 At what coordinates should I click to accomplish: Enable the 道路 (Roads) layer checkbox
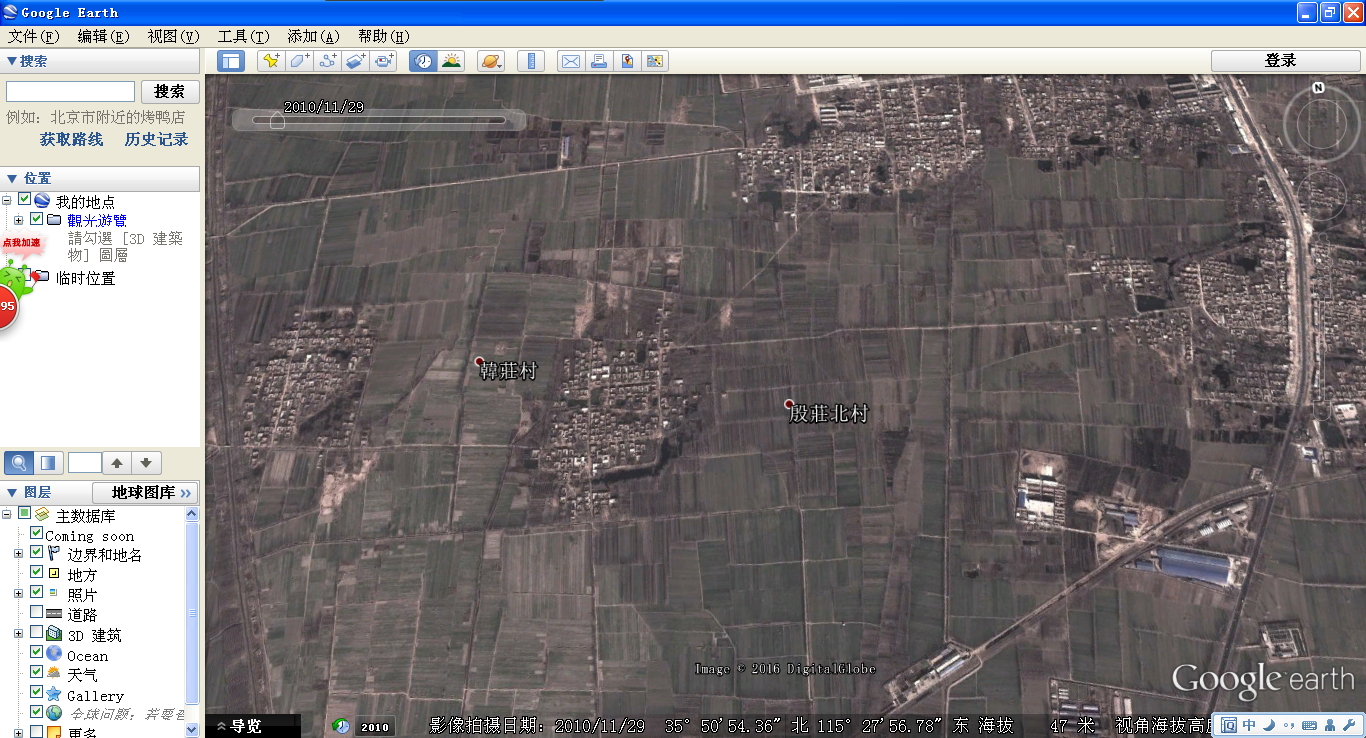pos(37,613)
